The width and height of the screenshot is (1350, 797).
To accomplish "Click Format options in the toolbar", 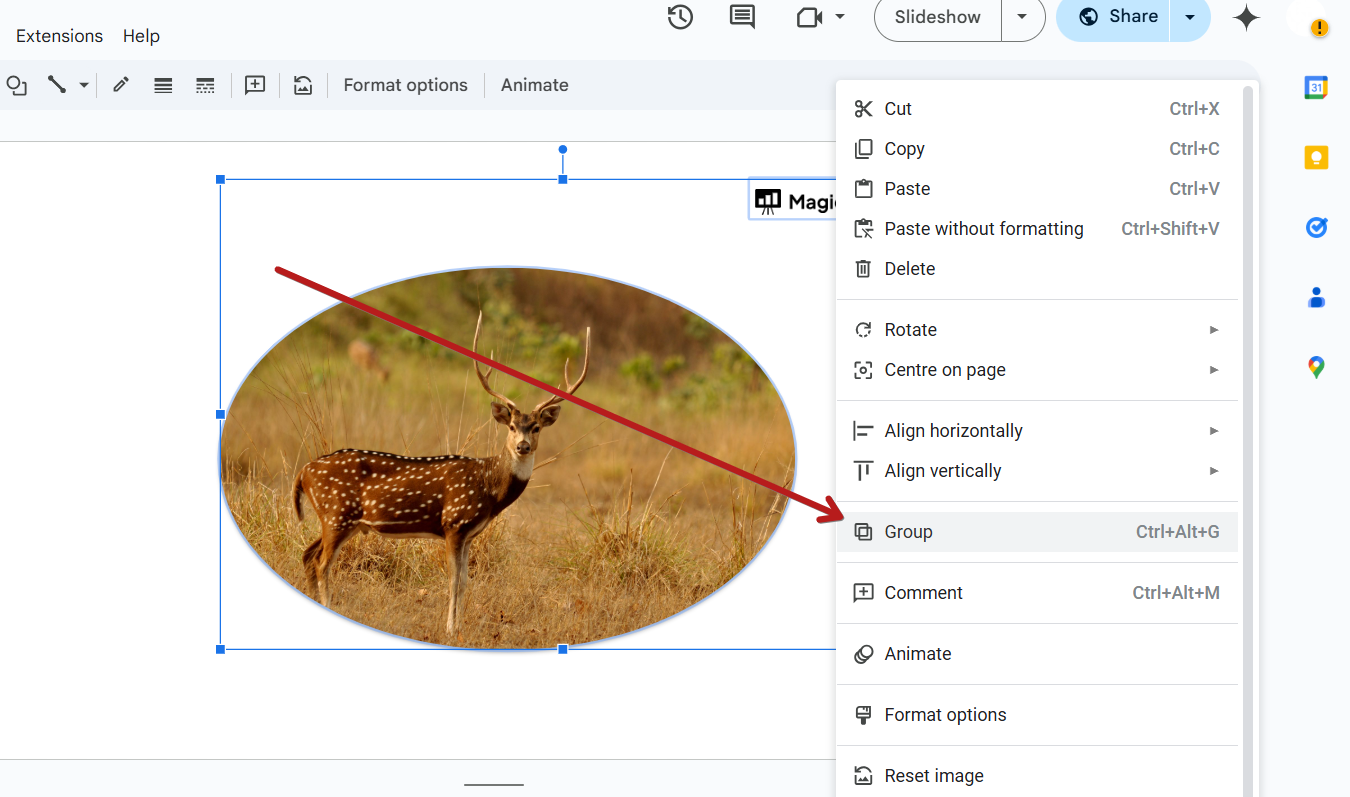I will point(405,85).
